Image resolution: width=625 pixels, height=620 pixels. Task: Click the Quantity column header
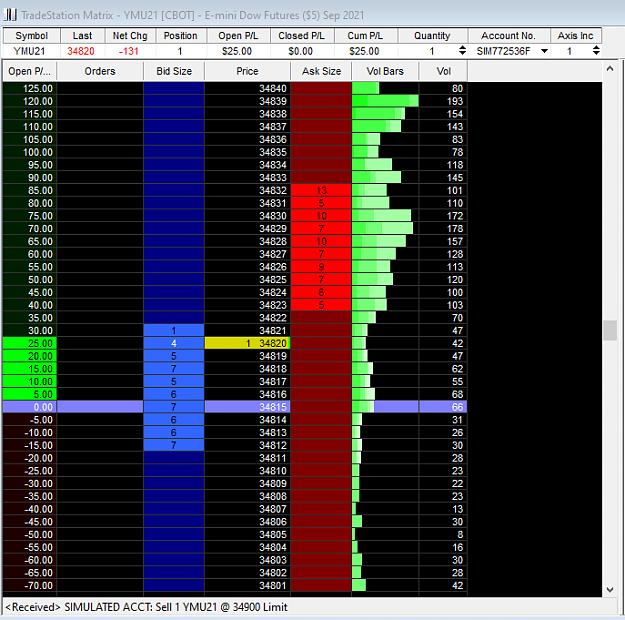click(432, 36)
